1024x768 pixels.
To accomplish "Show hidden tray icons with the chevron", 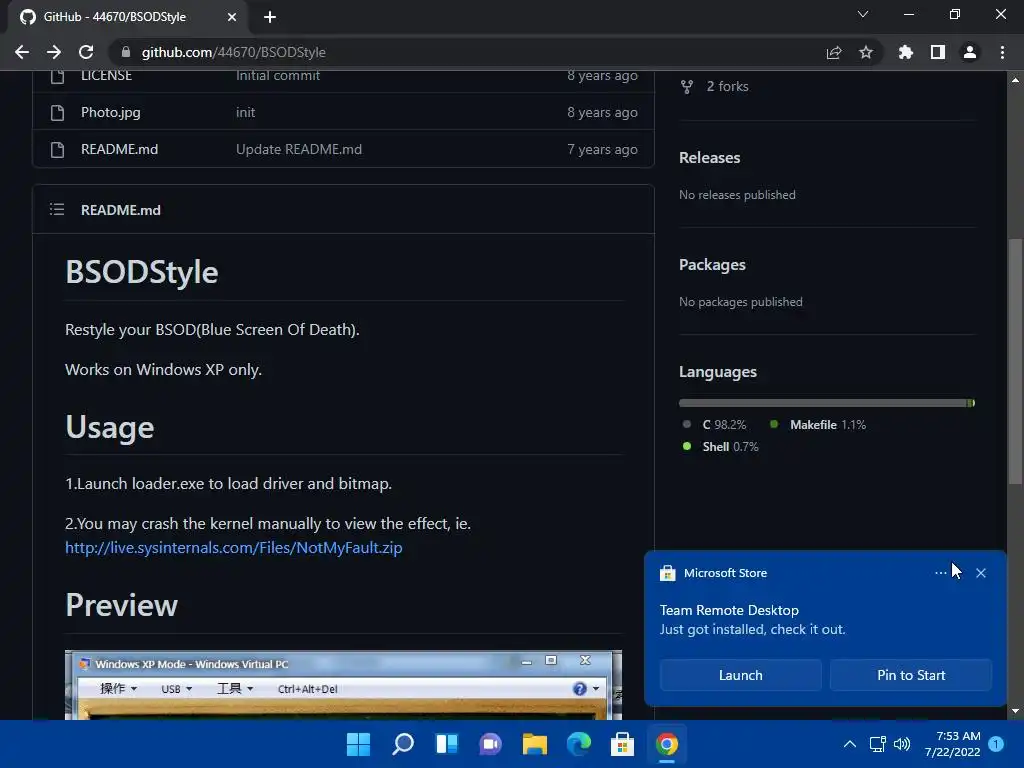I will (850, 744).
